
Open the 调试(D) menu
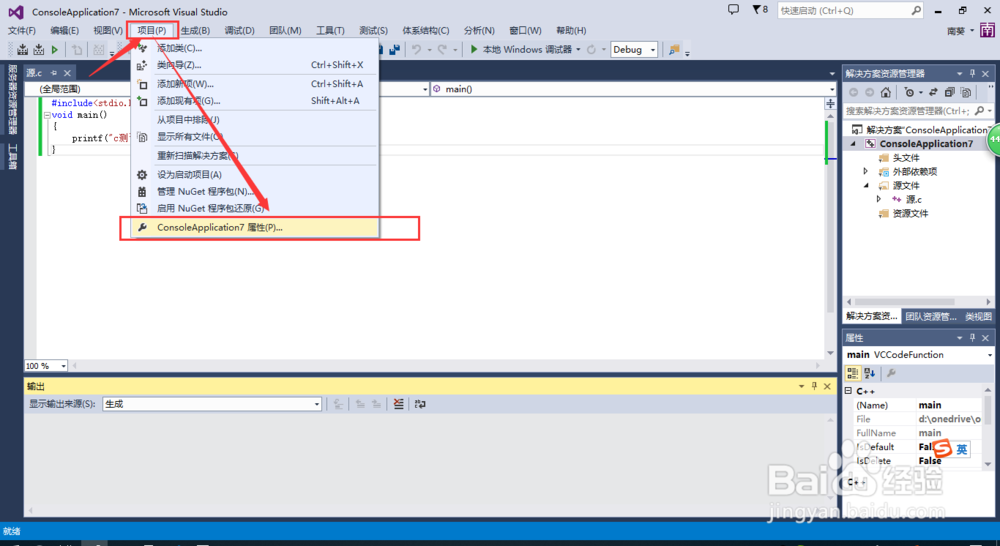239,30
